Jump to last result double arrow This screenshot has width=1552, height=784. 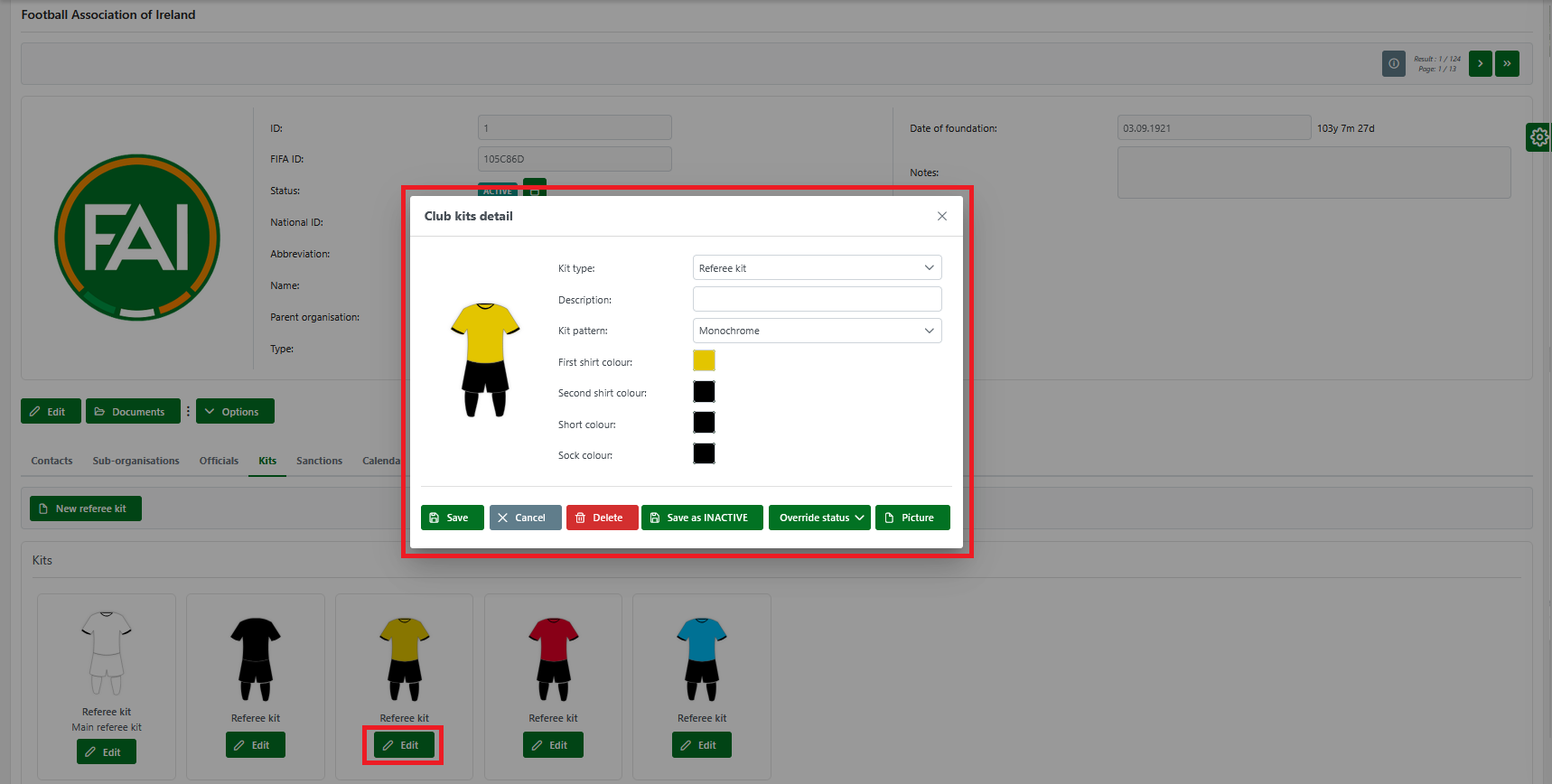(1507, 63)
